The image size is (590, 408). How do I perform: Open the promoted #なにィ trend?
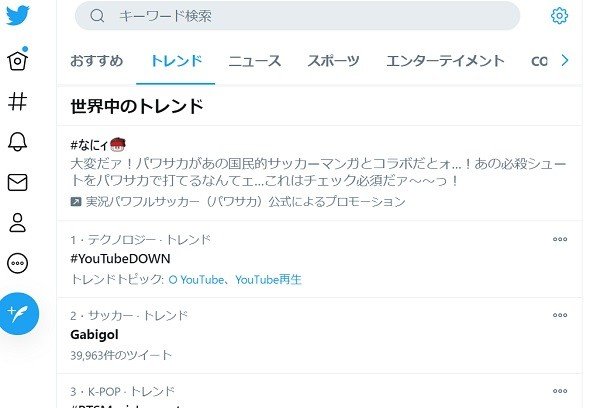pyautogui.click(x=319, y=173)
